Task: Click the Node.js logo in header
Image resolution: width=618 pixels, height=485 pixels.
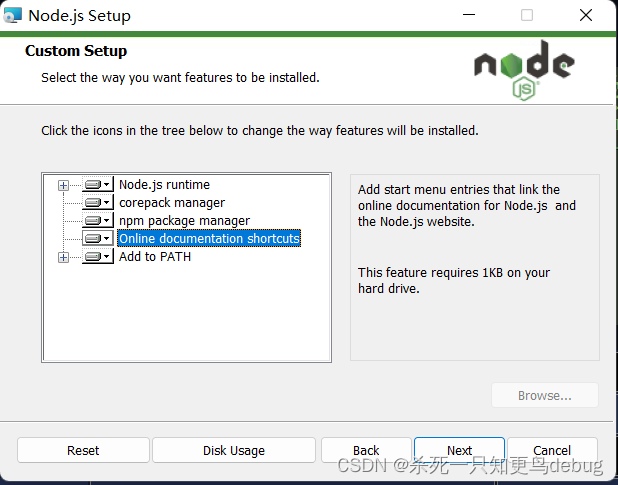Action: point(524,70)
